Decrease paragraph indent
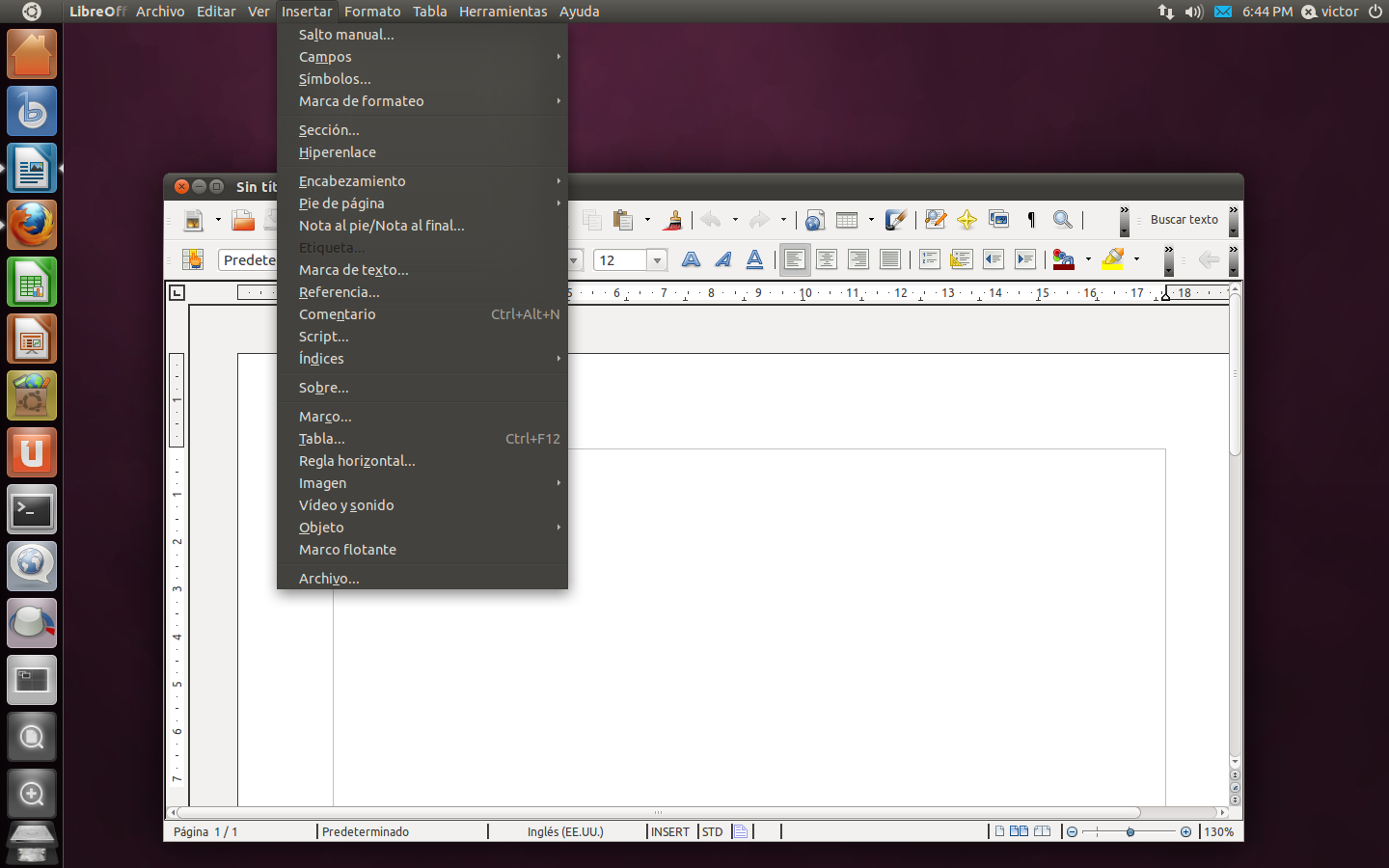 [x=994, y=259]
